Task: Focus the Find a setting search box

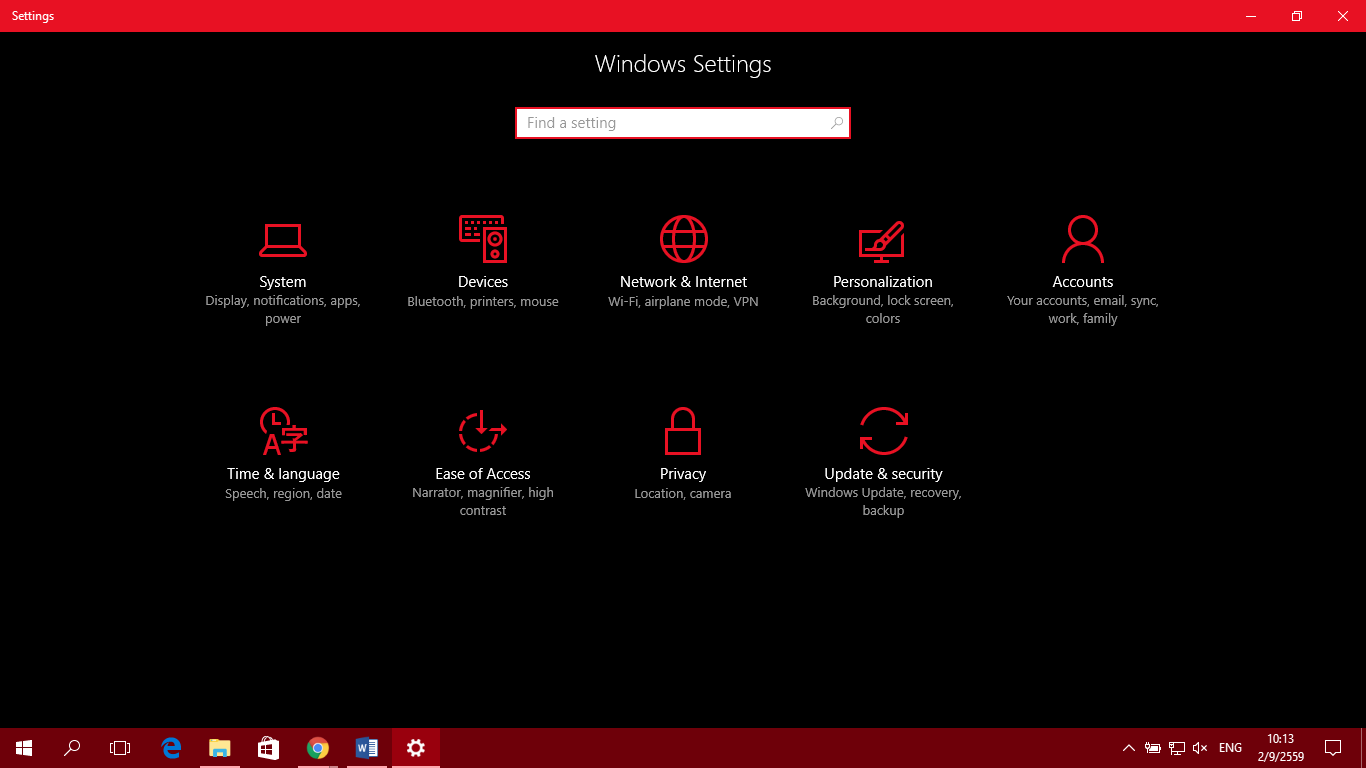Action: [683, 123]
